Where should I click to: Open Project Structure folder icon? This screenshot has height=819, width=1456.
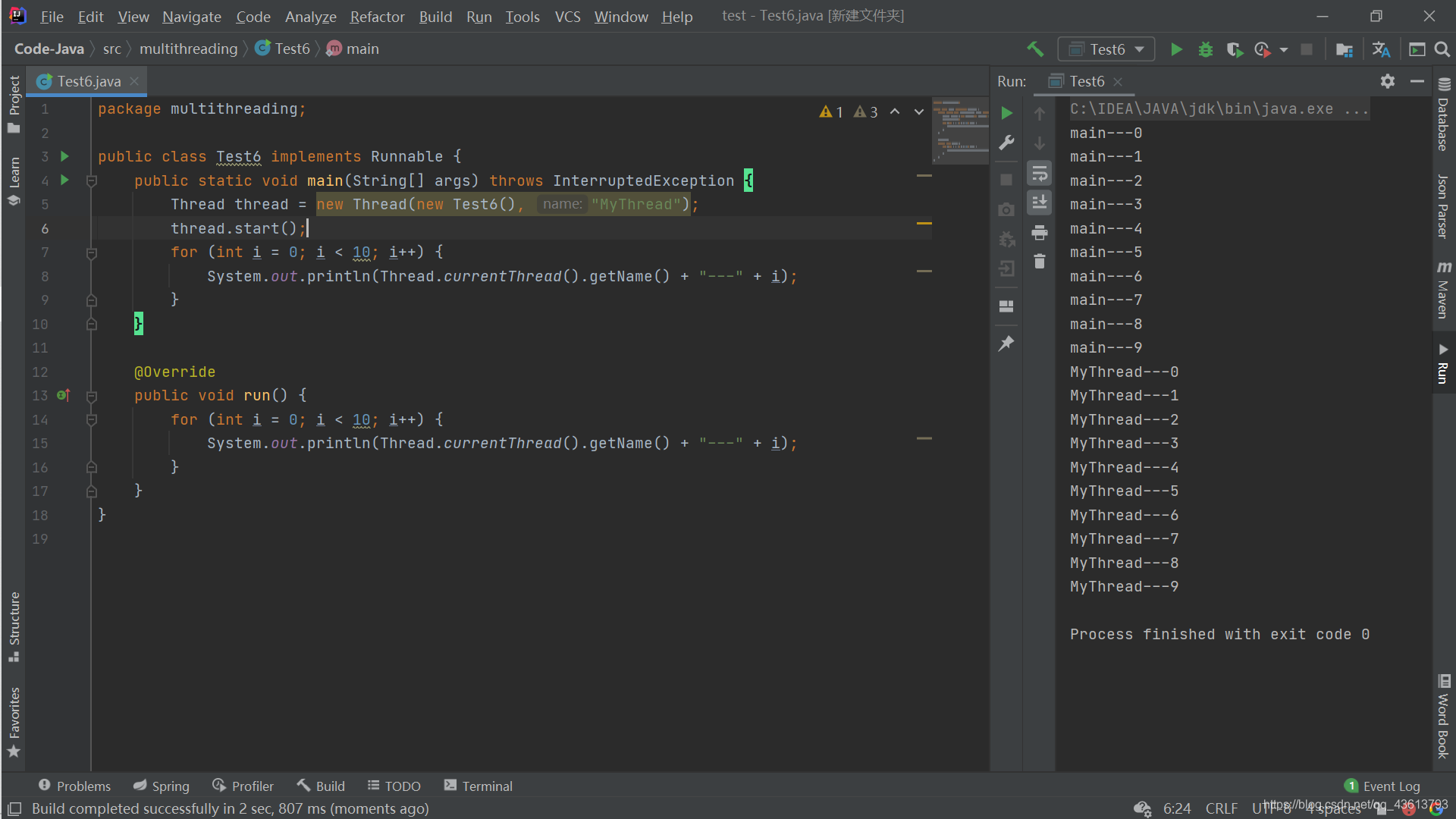[x=1344, y=49]
